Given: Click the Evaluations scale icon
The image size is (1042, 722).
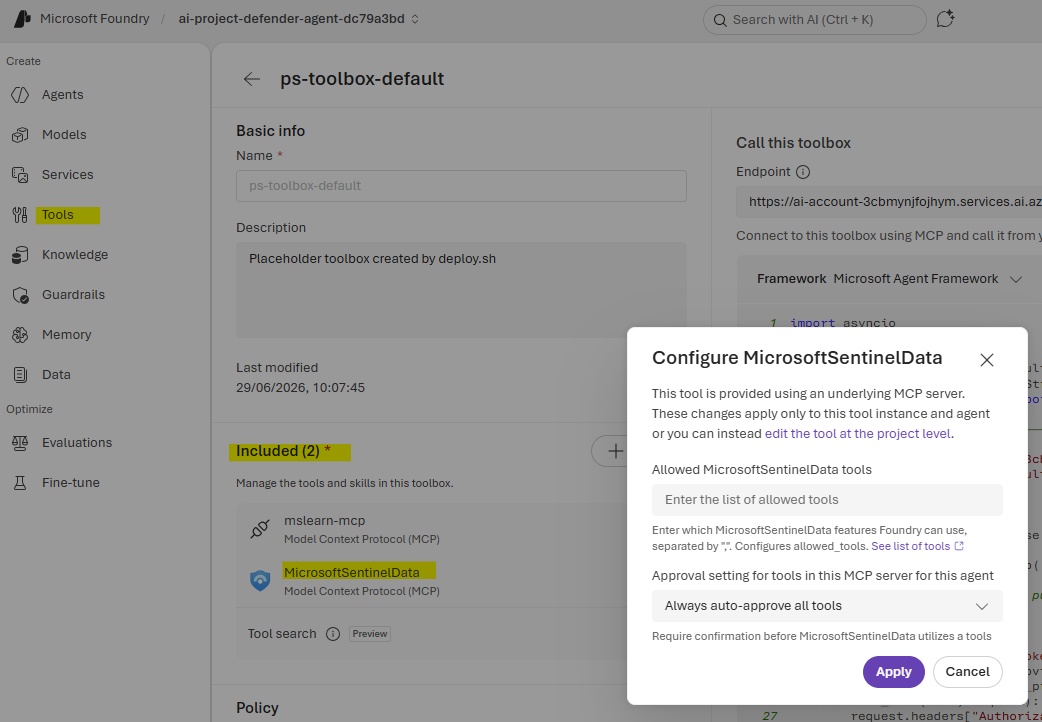Looking at the screenshot, I should click(x=20, y=442).
